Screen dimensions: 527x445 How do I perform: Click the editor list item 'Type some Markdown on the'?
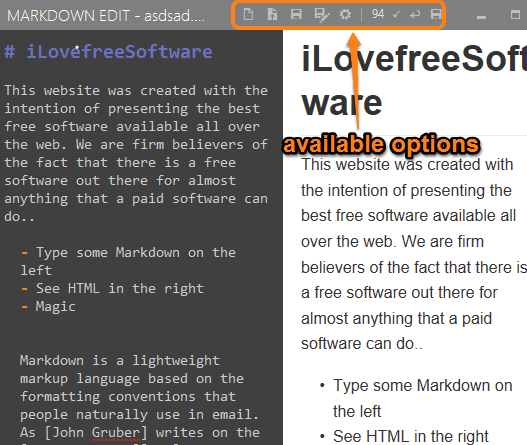pyautogui.click(x=136, y=253)
